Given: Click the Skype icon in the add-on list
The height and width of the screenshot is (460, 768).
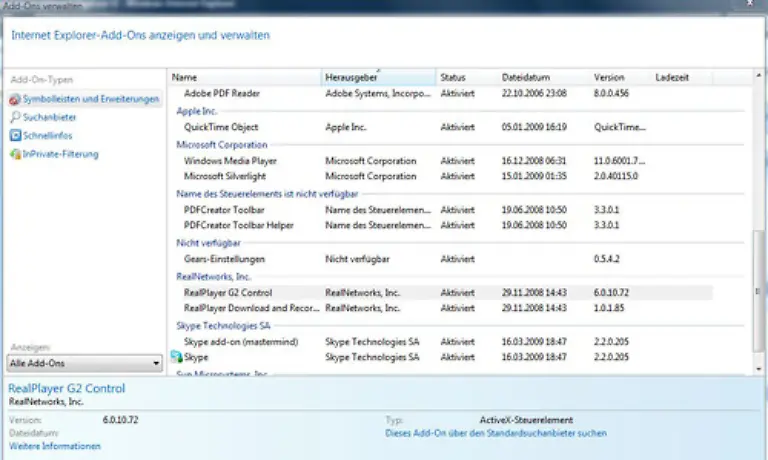Looking at the screenshot, I should pos(176,357).
